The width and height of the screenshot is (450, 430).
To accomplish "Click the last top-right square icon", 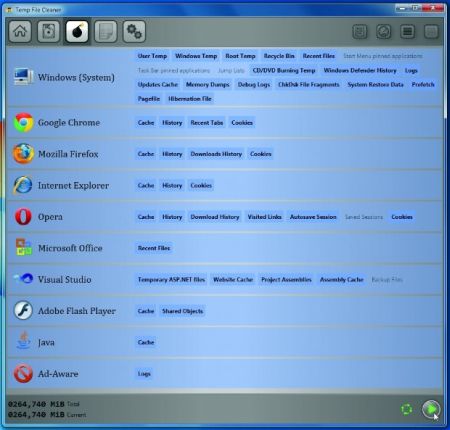I will 431,32.
